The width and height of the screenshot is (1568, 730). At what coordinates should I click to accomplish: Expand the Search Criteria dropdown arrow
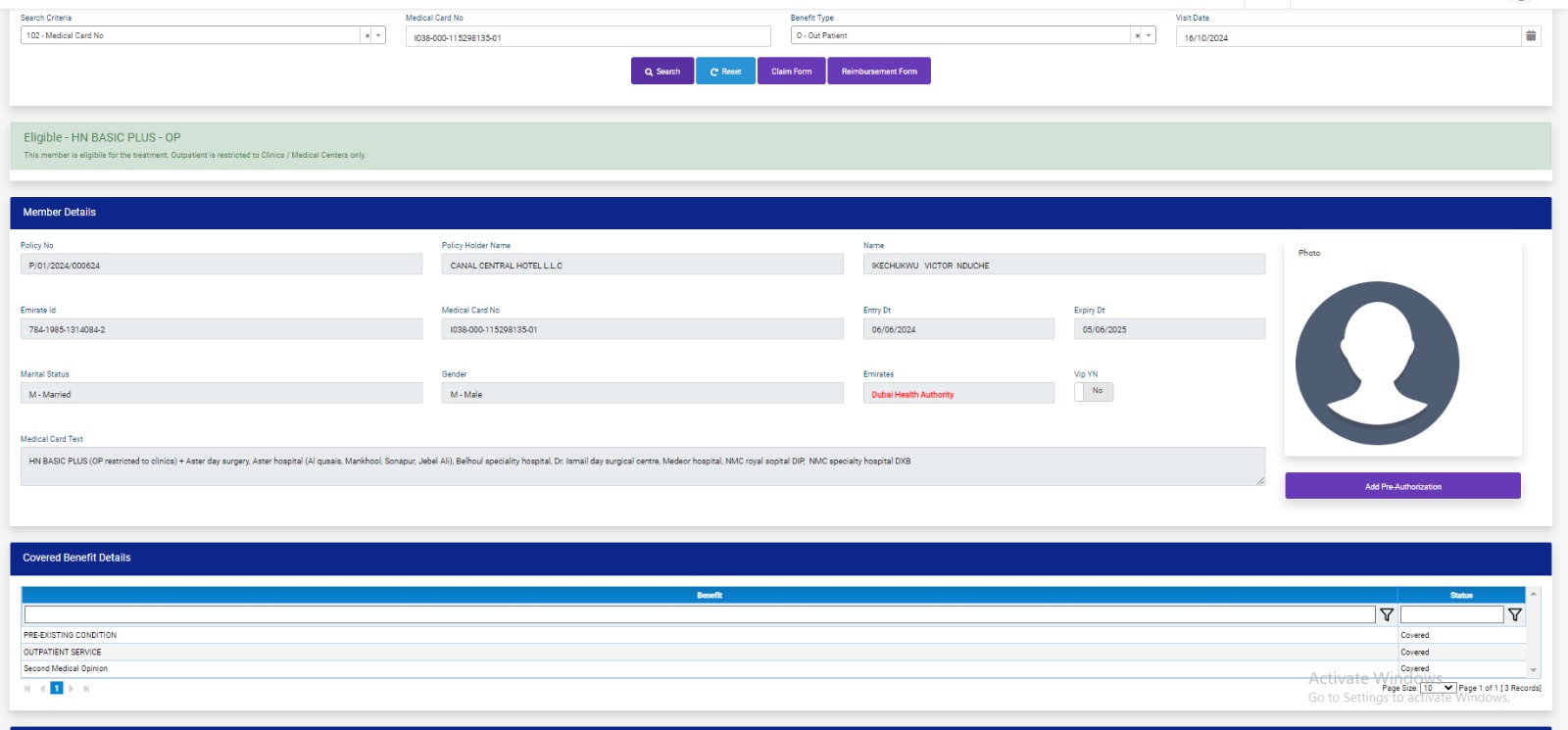[x=378, y=36]
